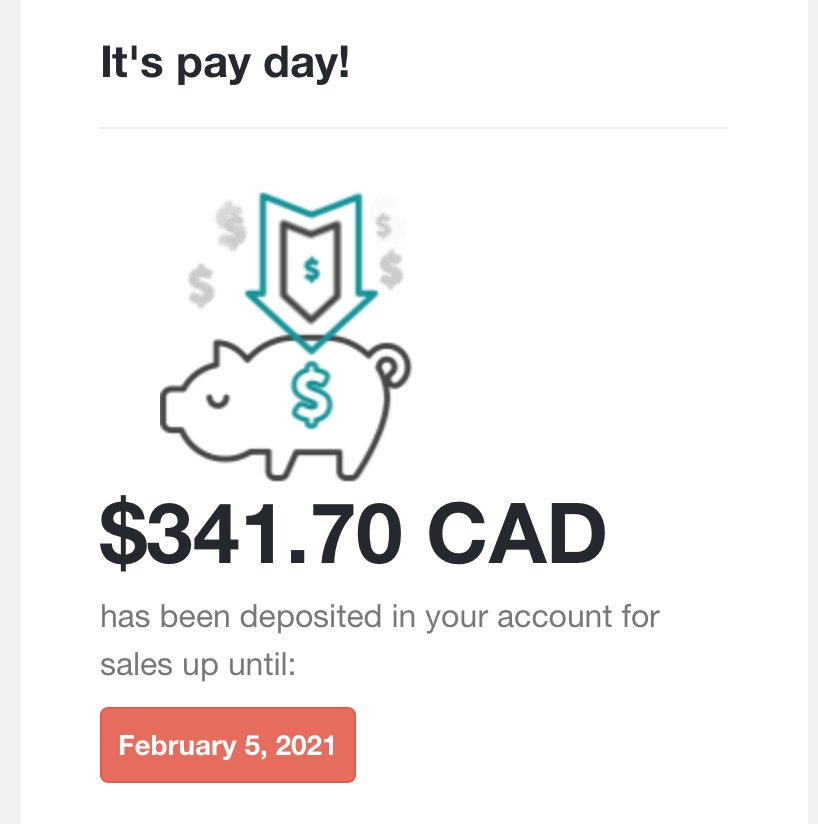Click the pig's closed eye
Viewport: 818px width, 824px height.
pos(218,400)
